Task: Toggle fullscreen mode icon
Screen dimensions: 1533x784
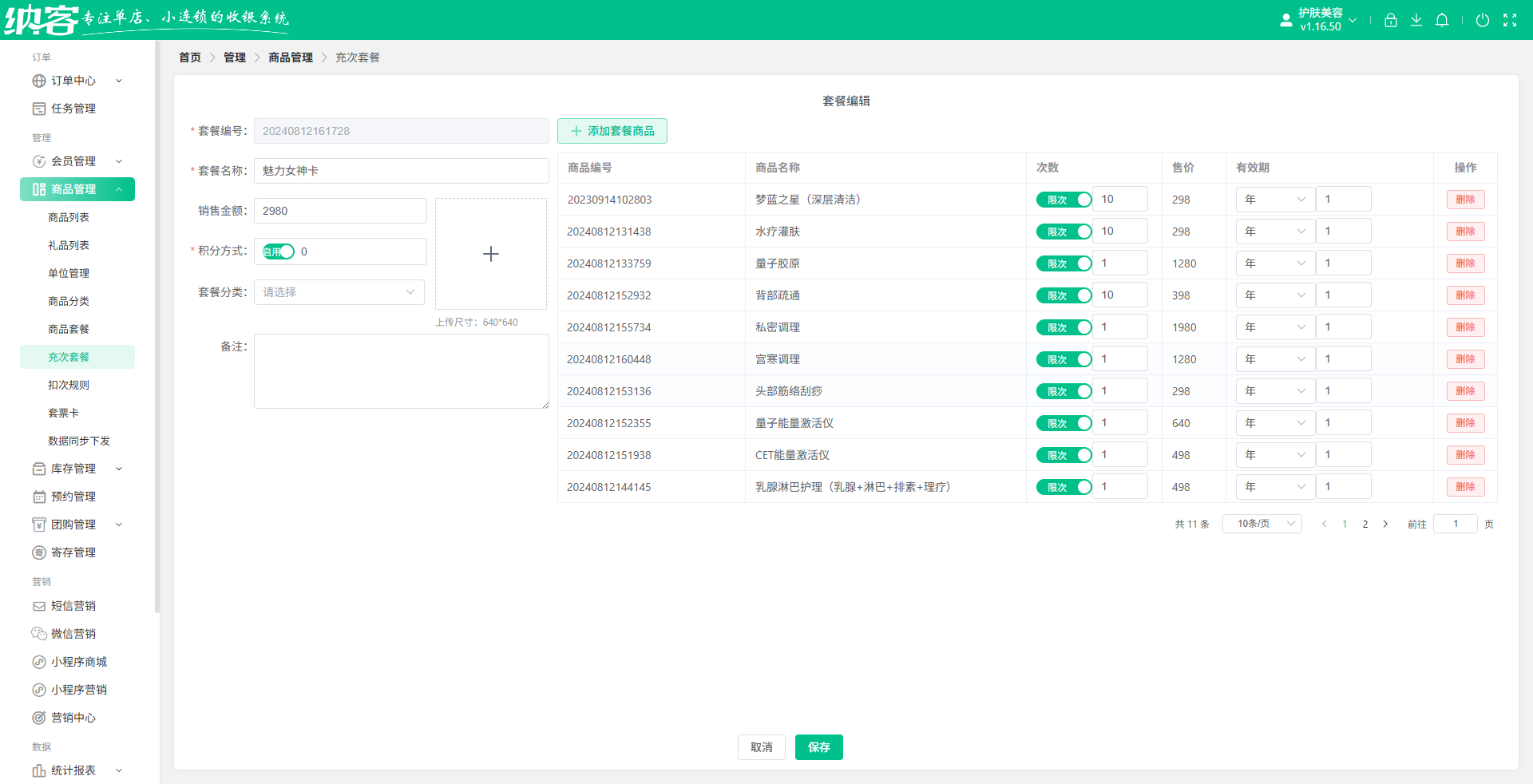Action: [1510, 20]
